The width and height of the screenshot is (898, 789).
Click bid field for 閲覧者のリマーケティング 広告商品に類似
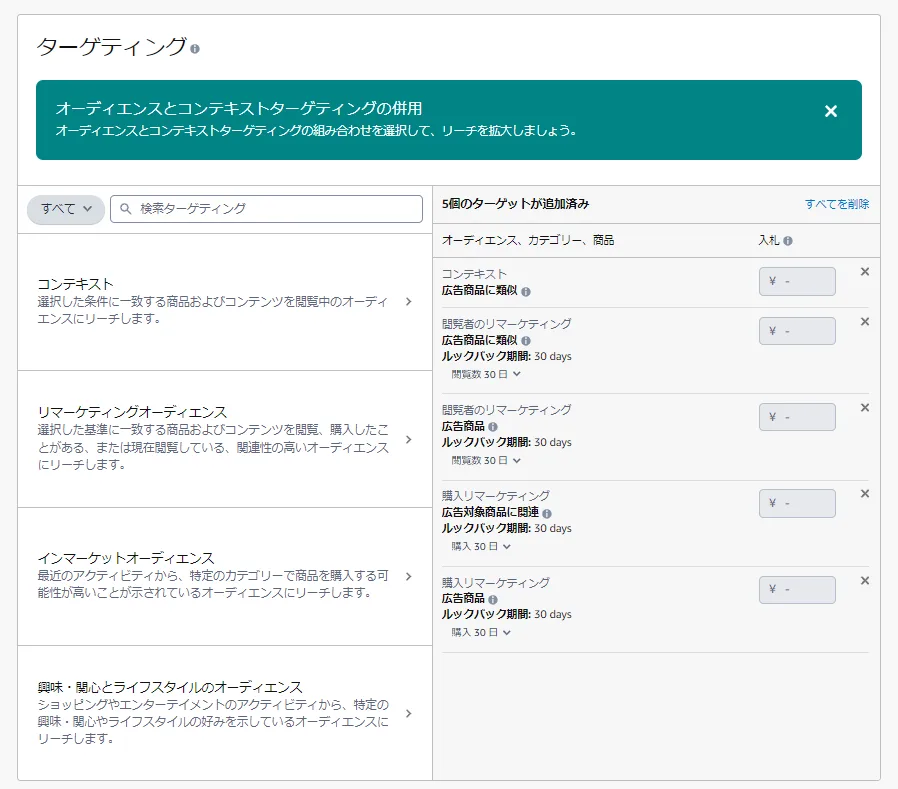[x=797, y=332]
